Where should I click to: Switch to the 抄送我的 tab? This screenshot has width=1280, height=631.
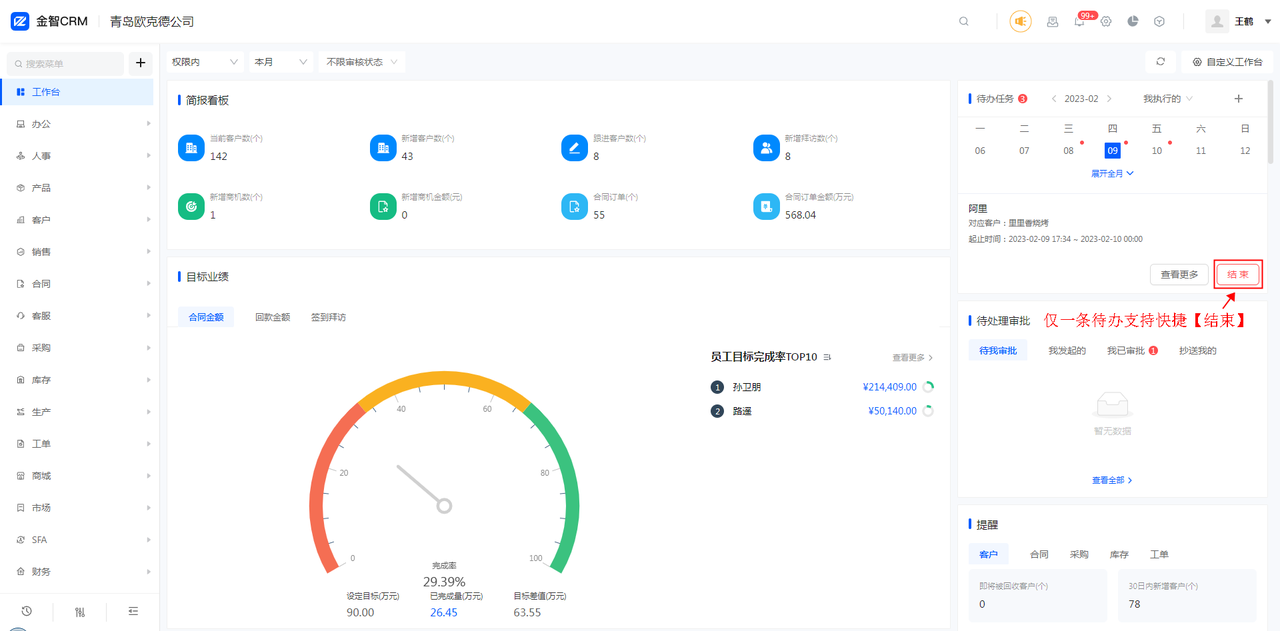[1198, 351]
